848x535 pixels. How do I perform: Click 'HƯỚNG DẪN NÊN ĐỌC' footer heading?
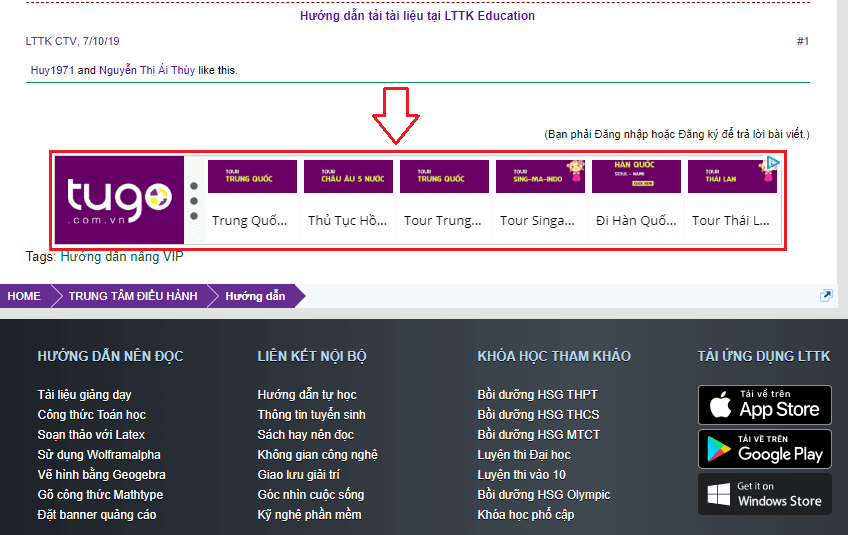pos(110,356)
